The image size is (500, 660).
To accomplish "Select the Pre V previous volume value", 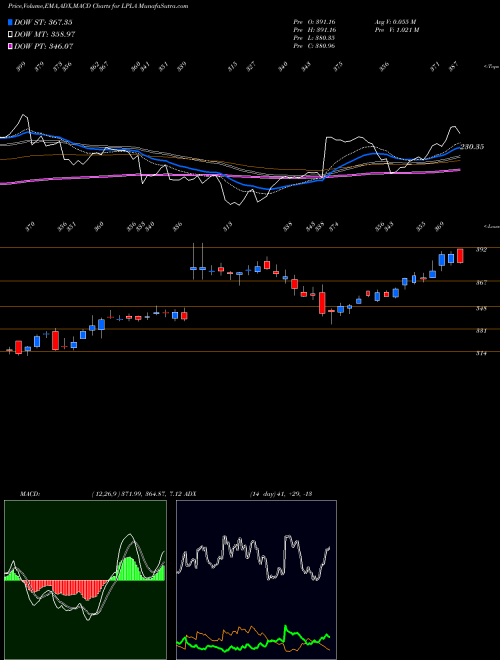I will [x=396, y=30].
